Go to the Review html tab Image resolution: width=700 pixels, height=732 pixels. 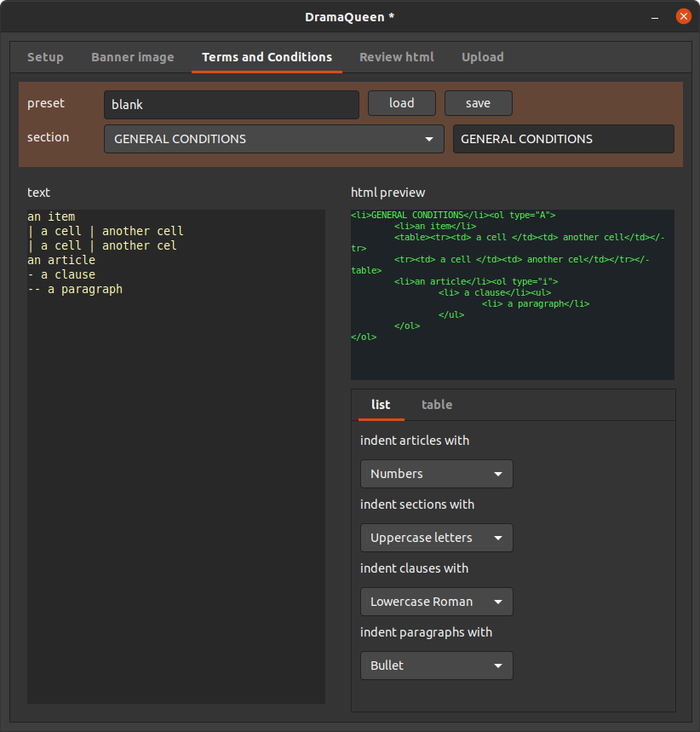[396, 57]
